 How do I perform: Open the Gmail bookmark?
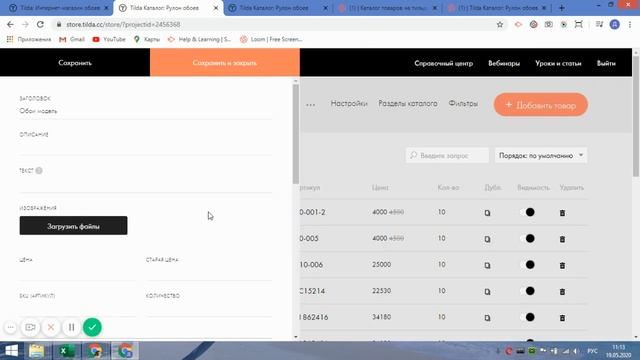point(72,39)
